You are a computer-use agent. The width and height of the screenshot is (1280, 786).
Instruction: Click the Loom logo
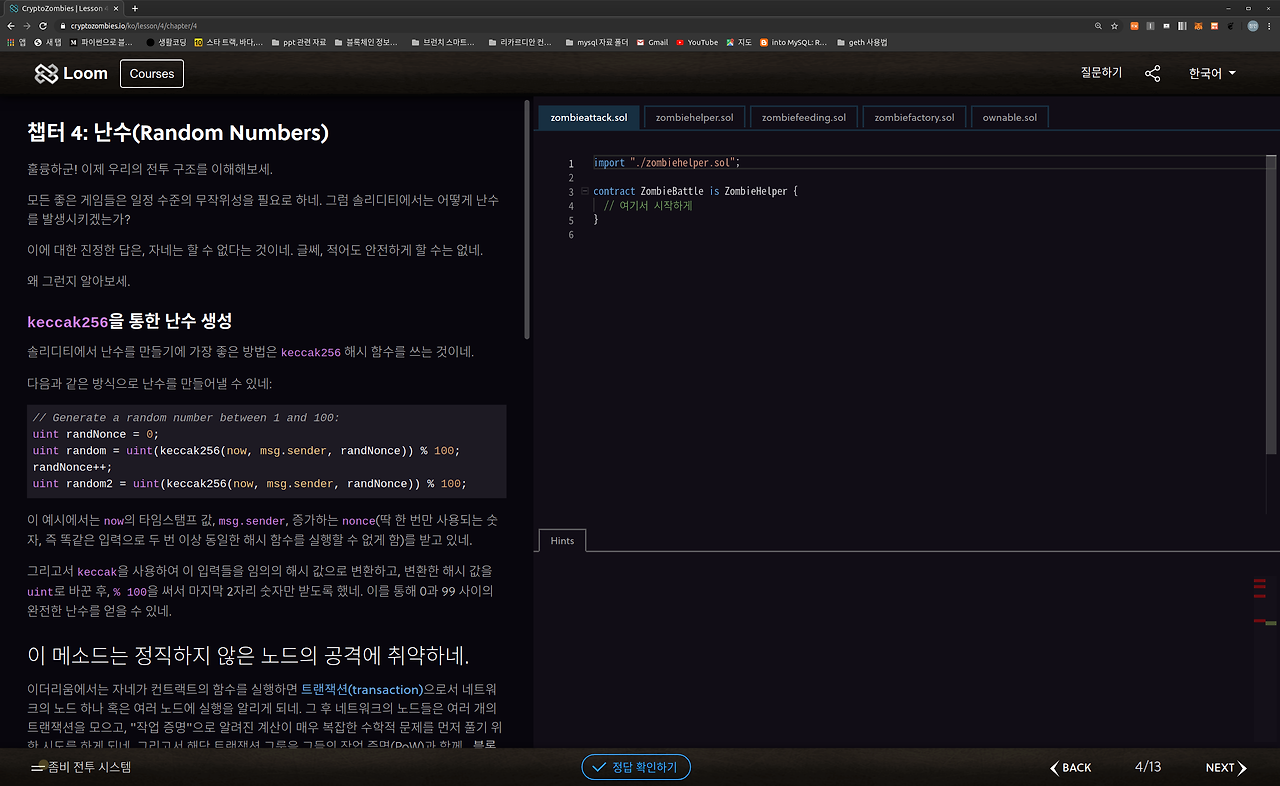click(71, 73)
